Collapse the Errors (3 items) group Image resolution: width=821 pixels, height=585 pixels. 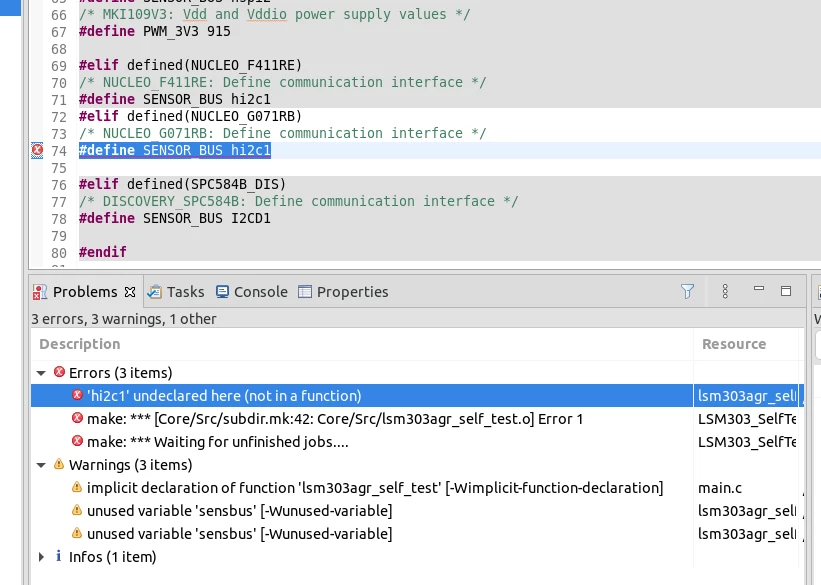click(41, 373)
